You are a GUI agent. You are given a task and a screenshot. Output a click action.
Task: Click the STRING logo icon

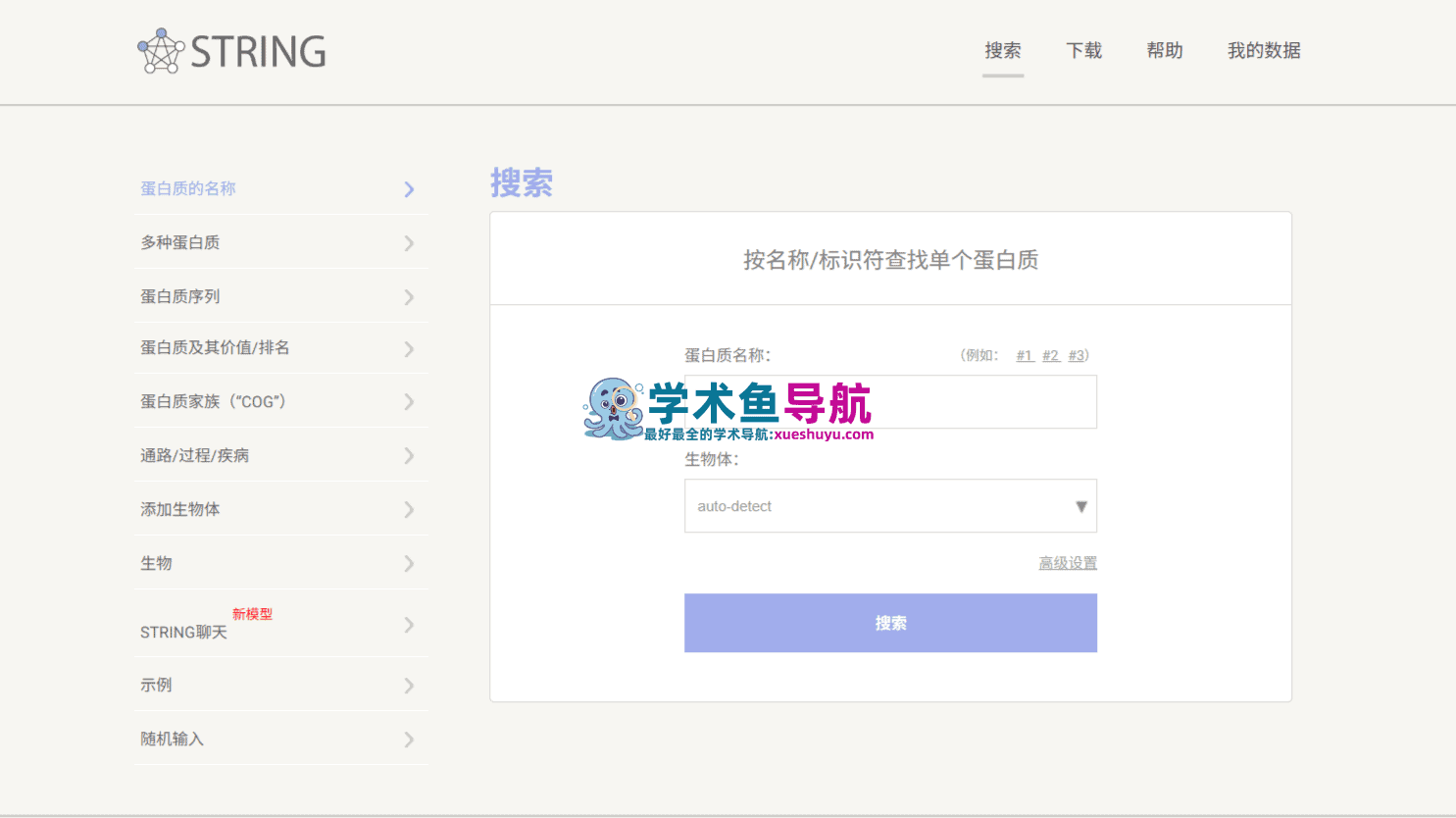pos(161,51)
